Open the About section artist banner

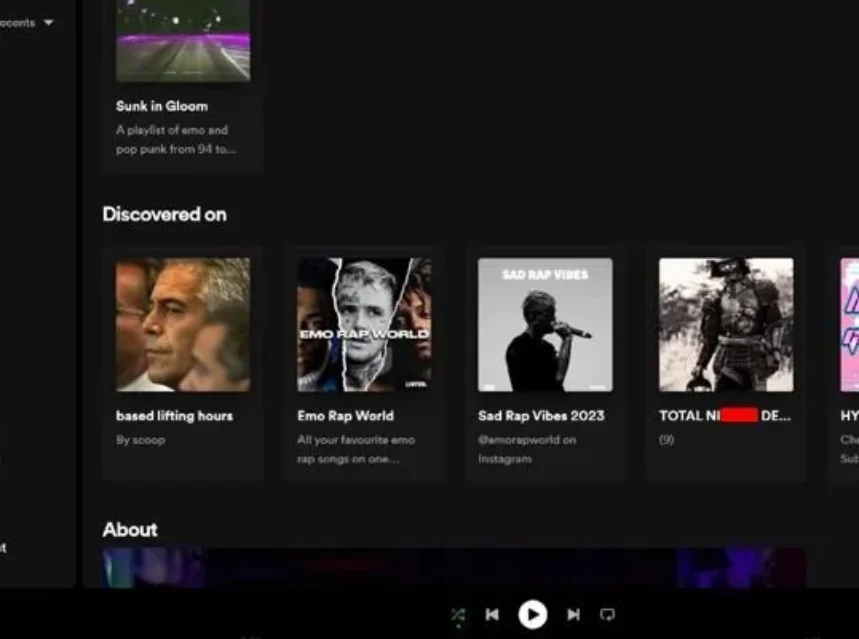[x=454, y=568]
